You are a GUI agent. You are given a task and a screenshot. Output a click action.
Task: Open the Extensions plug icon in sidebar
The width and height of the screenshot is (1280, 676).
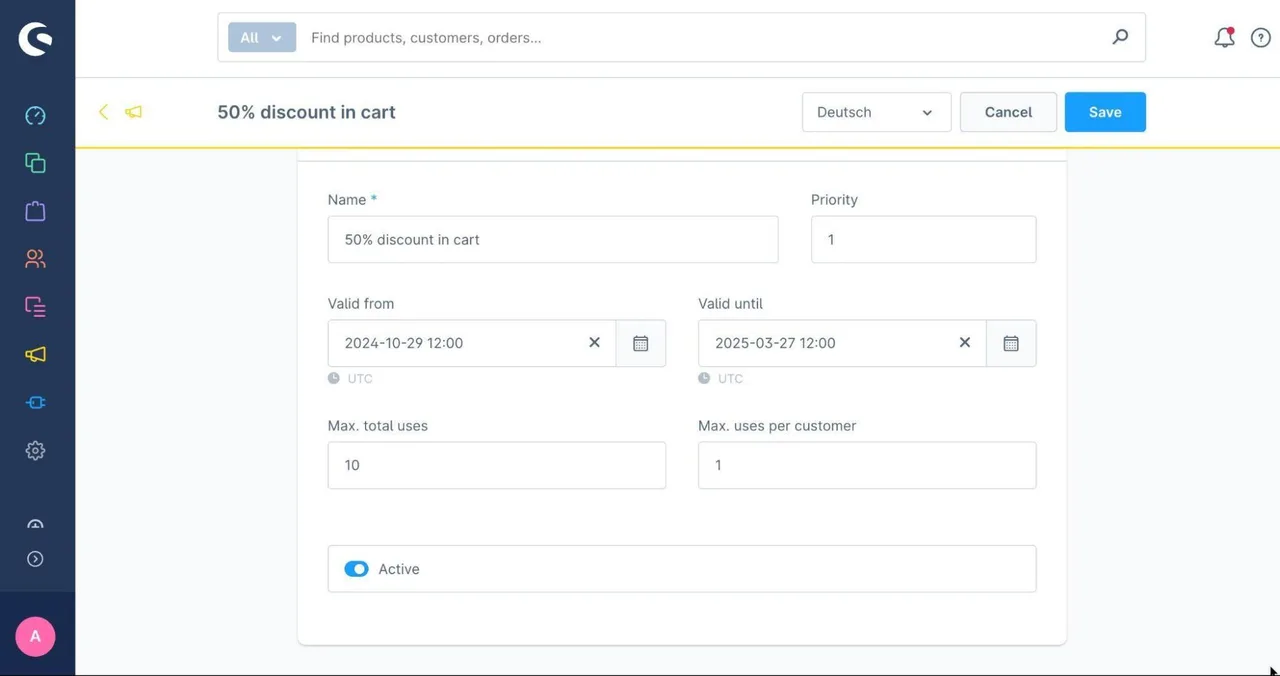click(35, 403)
